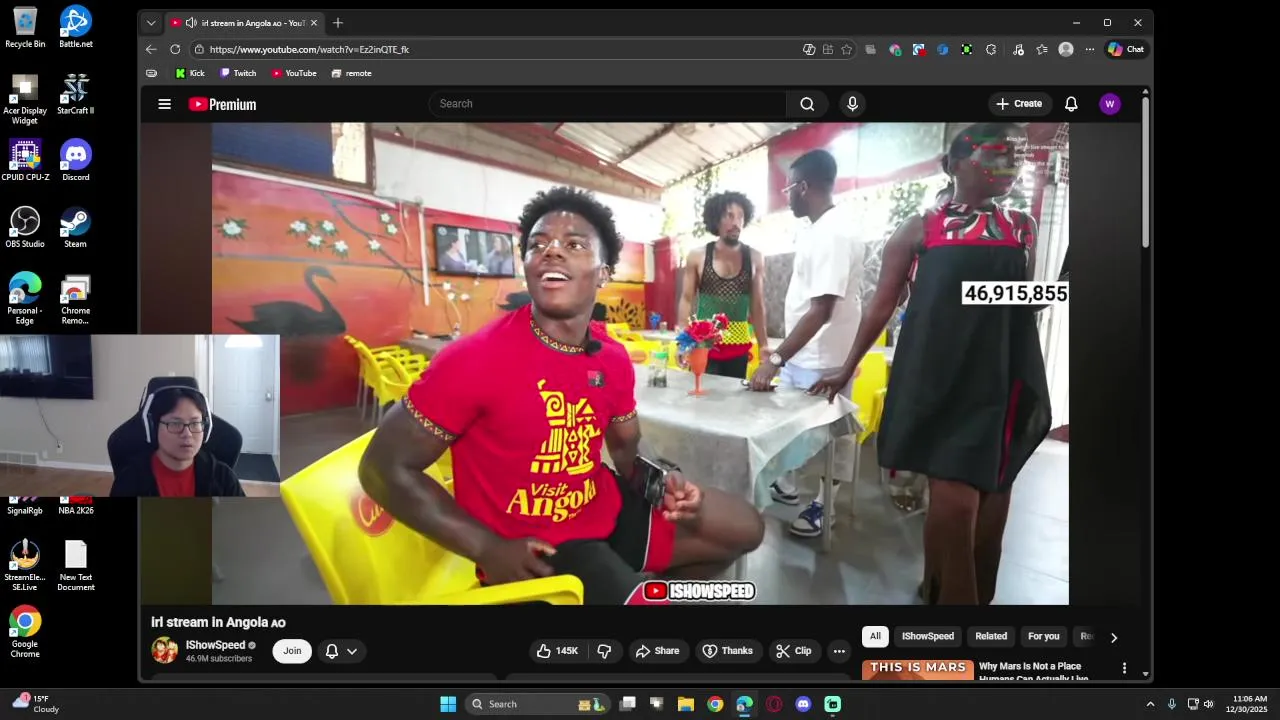Click the Join channel button

click(x=292, y=651)
